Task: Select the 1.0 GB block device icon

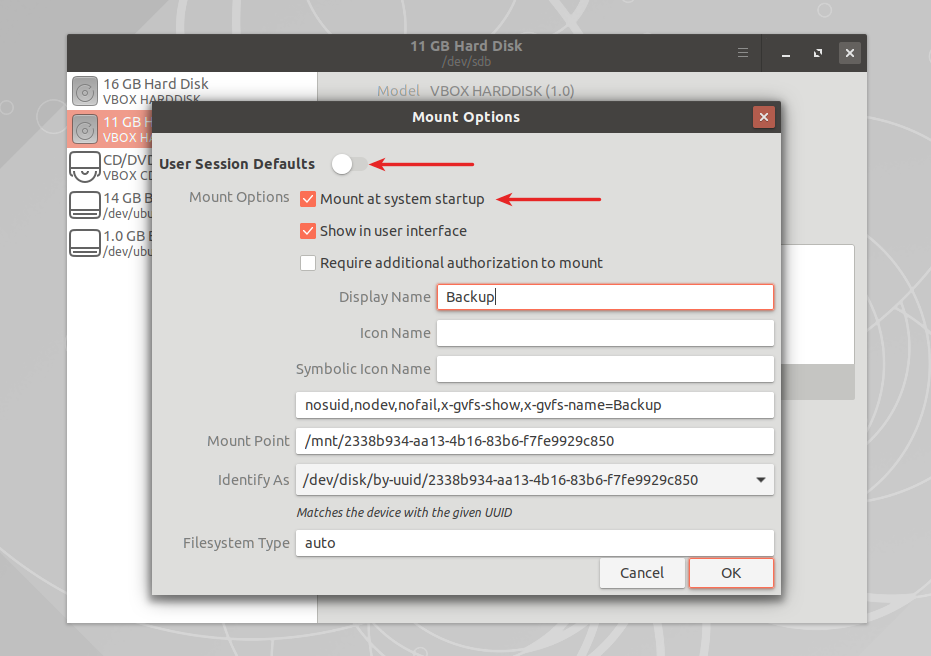Action: pos(84,243)
